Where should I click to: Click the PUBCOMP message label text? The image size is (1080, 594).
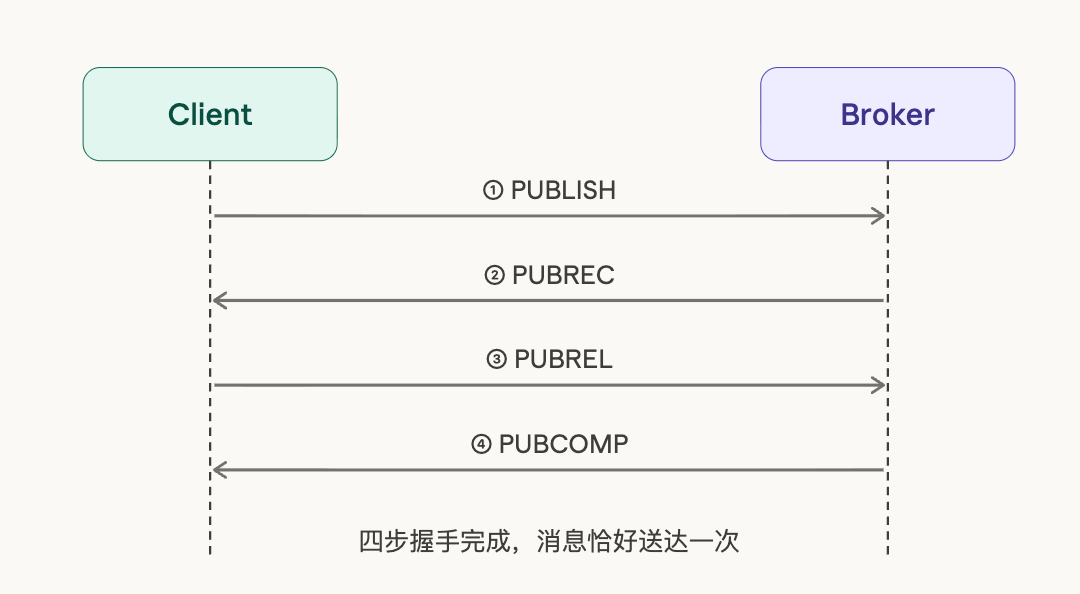click(x=563, y=444)
